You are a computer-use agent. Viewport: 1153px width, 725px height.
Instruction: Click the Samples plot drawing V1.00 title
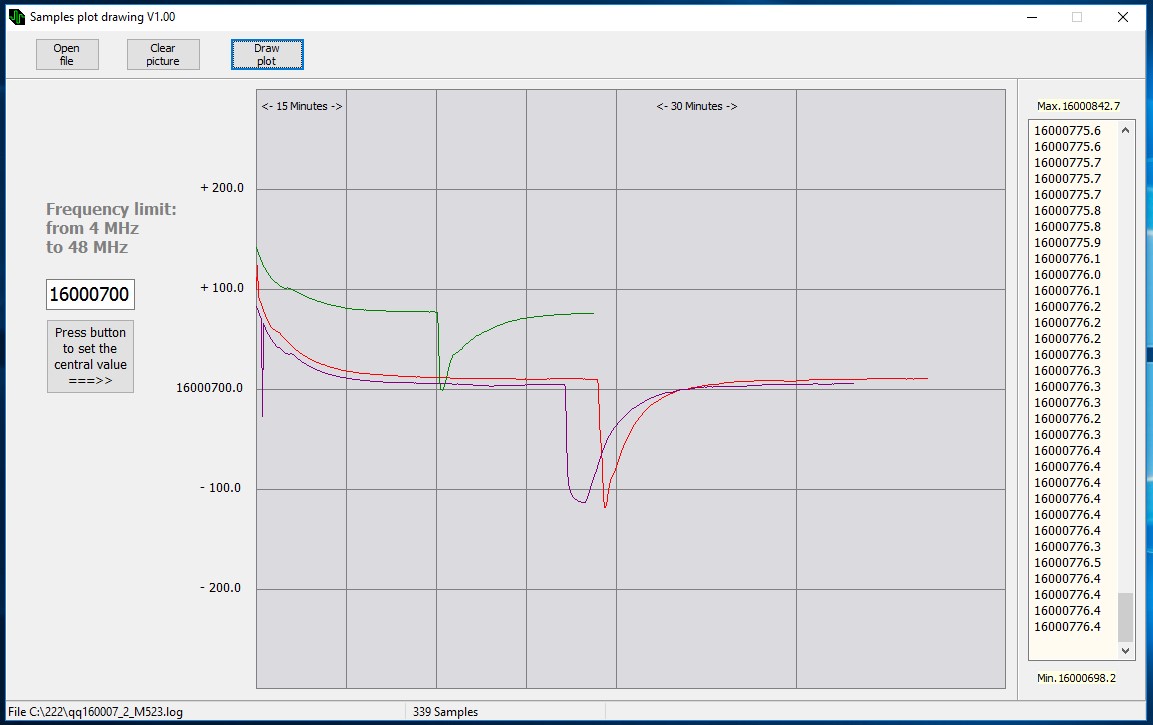click(x=102, y=17)
